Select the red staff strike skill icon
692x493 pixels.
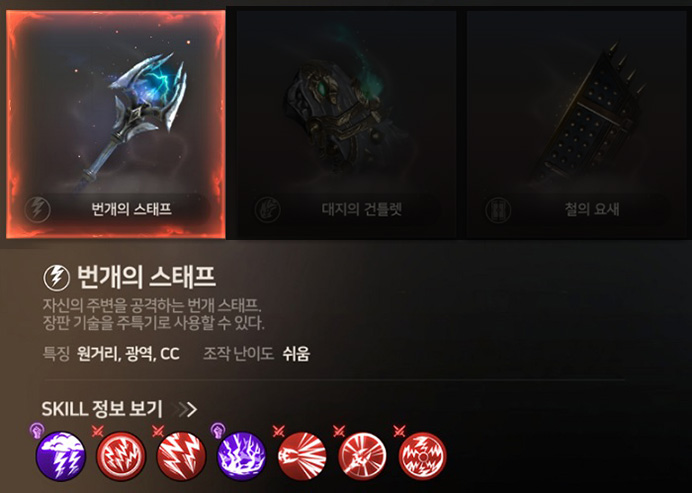point(362,456)
